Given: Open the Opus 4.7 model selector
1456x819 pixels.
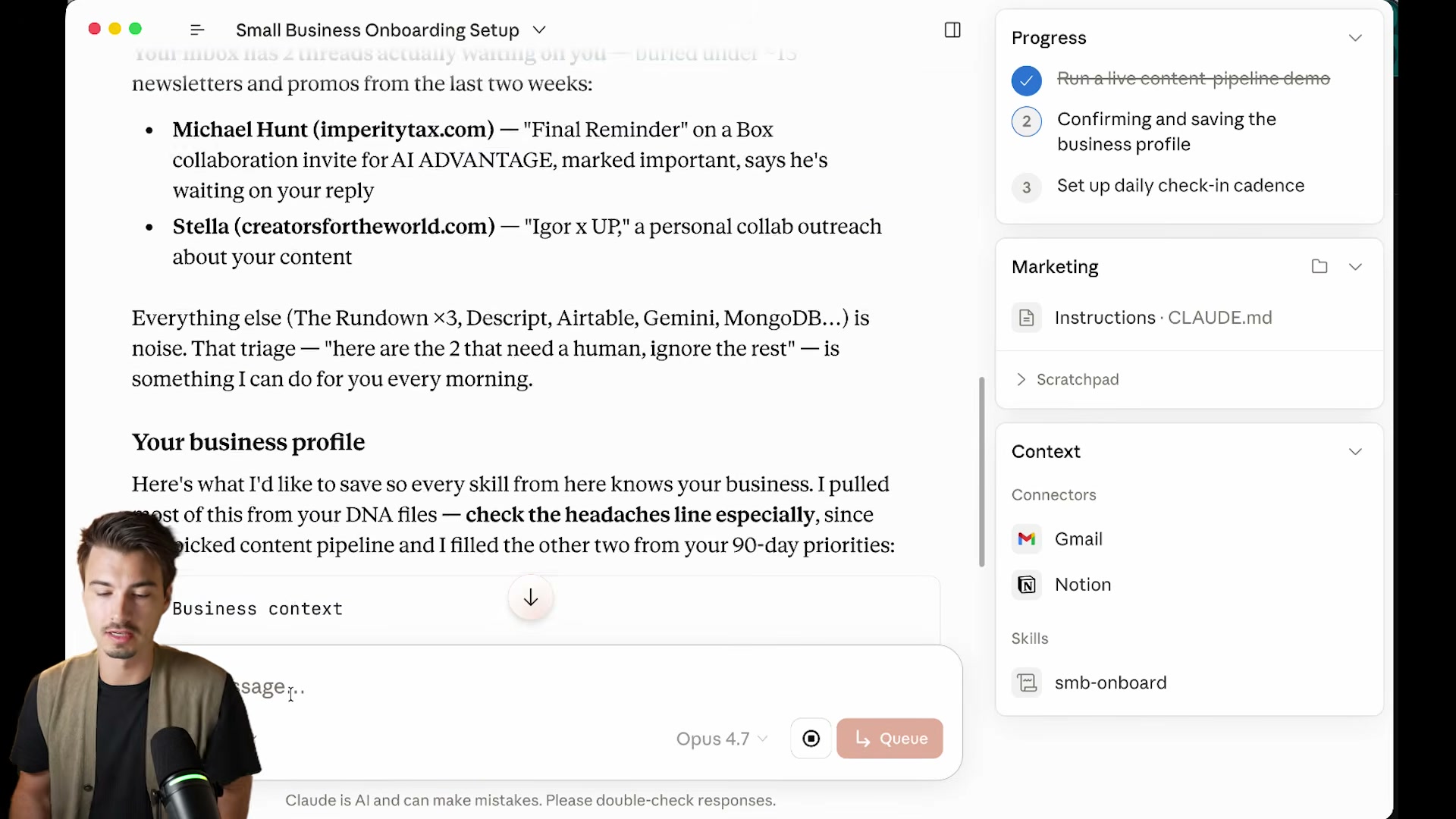Looking at the screenshot, I should point(722,739).
